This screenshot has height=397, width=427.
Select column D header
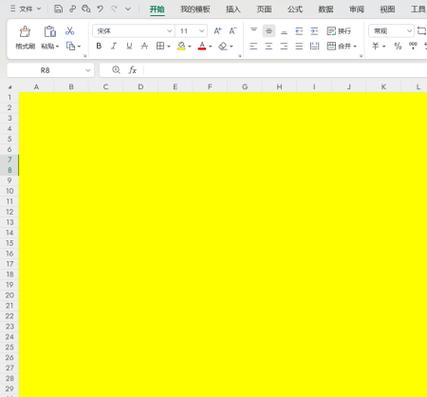141,87
